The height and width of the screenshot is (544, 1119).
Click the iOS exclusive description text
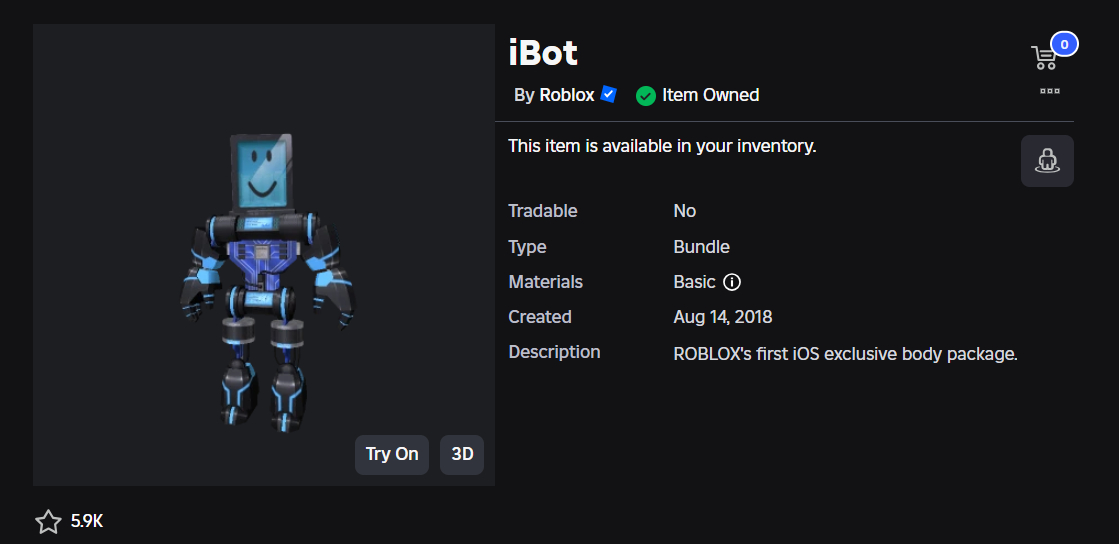point(845,354)
